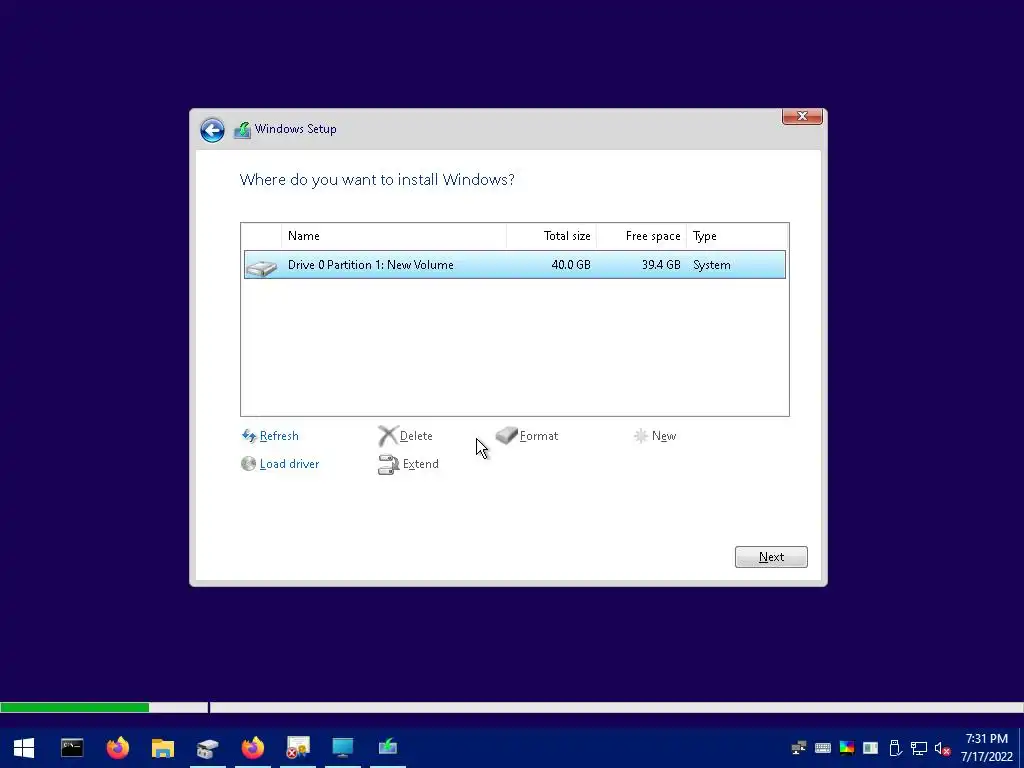
Task: Open second Firefox icon in taskbar
Action: pos(253,748)
